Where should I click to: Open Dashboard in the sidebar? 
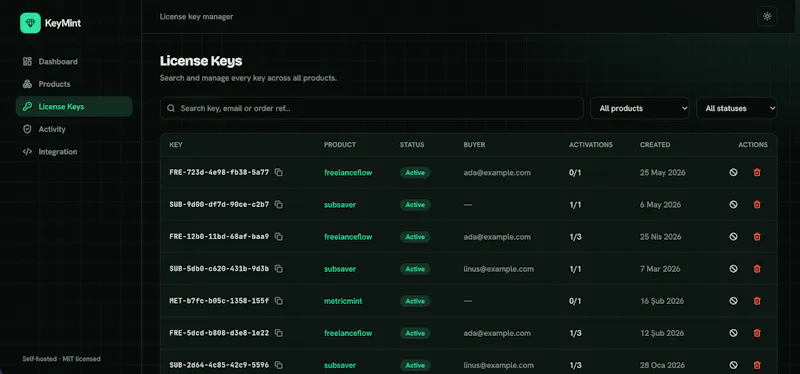(74, 62)
